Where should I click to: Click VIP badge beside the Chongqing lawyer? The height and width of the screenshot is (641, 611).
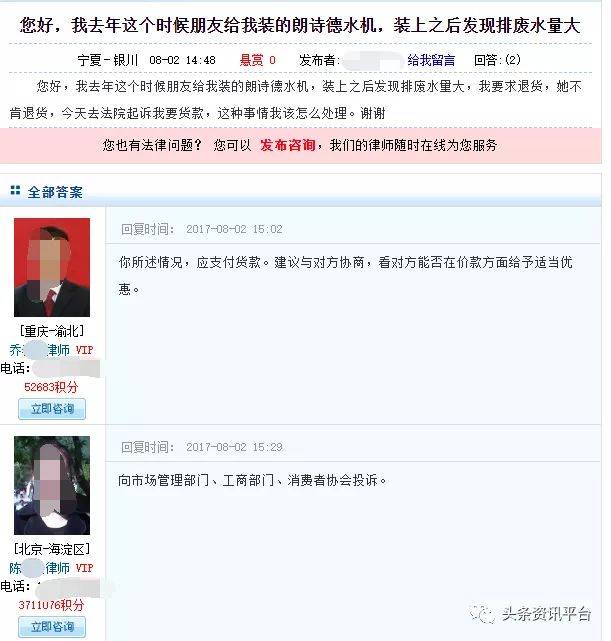pyautogui.click(x=84, y=350)
